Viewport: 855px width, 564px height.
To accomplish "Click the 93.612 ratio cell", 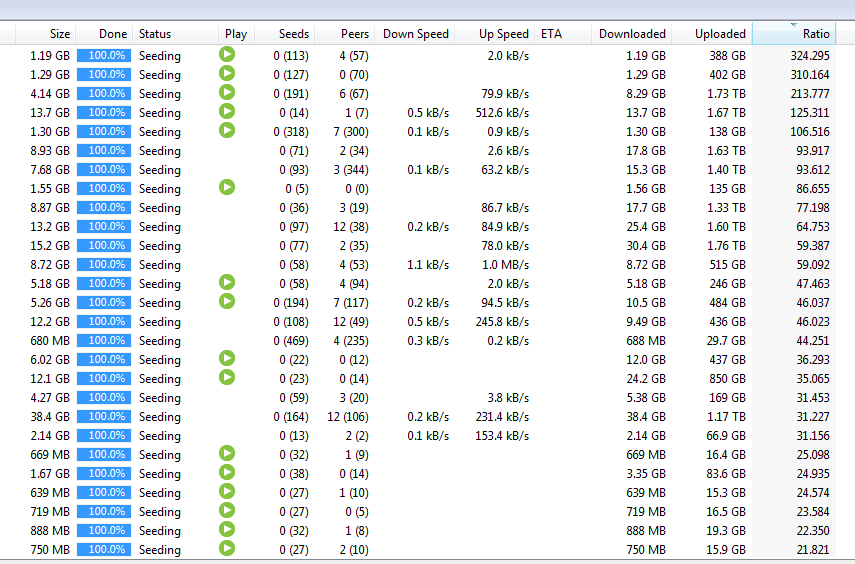I will pos(812,170).
